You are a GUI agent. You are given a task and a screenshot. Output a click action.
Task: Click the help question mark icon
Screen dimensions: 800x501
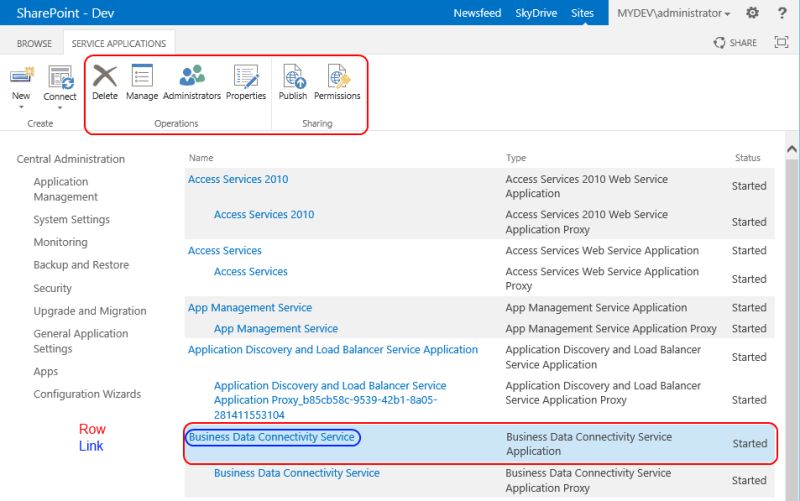[x=782, y=12]
